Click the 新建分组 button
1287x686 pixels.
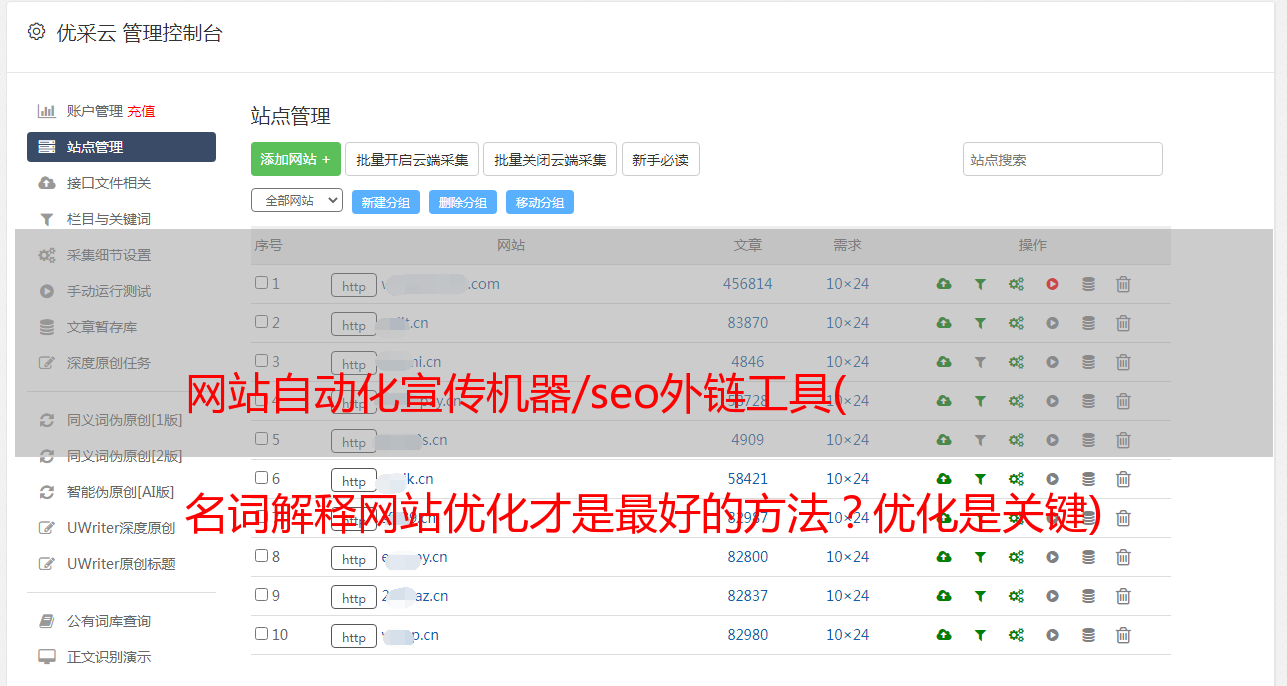coord(386,202)
